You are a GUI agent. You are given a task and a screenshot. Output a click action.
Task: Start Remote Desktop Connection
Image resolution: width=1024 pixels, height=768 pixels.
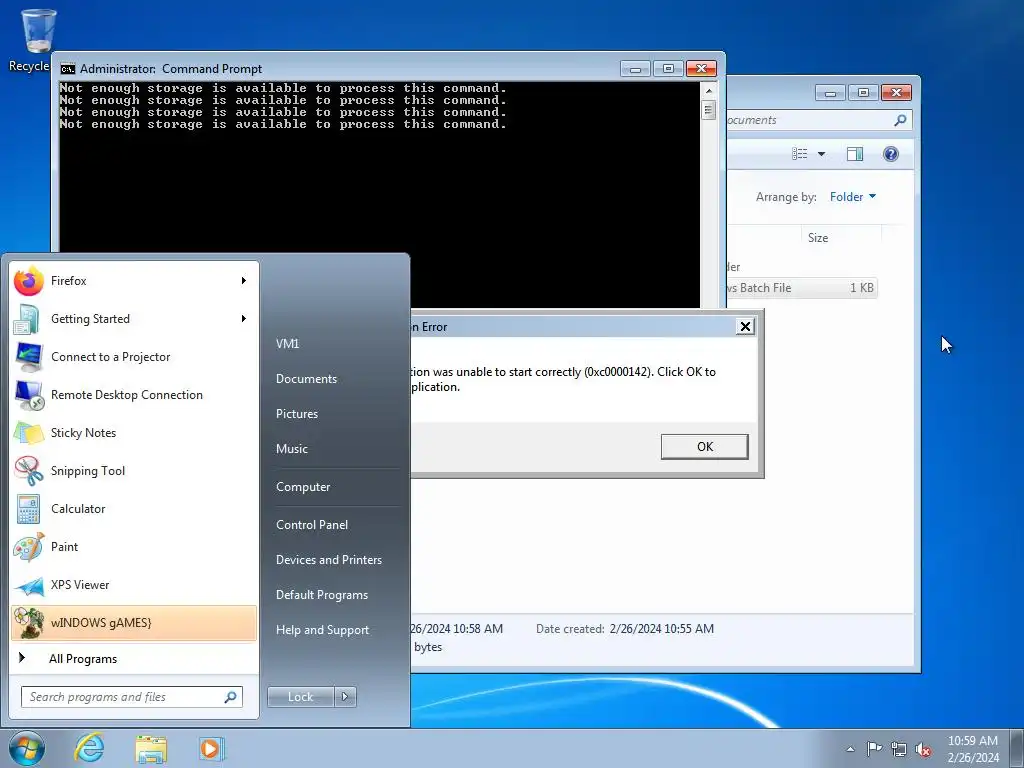tap(134, 394)
